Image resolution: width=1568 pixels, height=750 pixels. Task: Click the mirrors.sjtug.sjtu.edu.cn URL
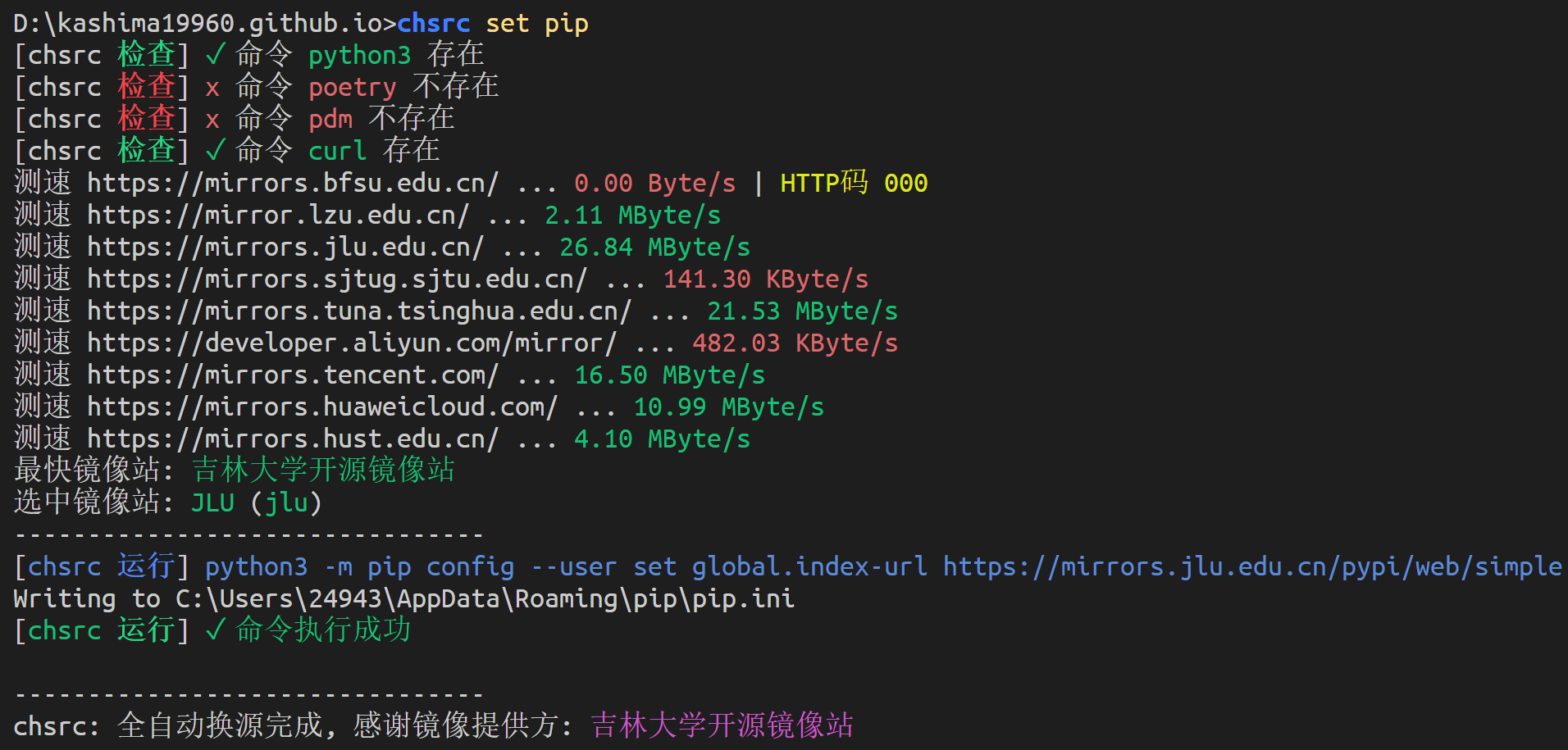click(337, 279)
